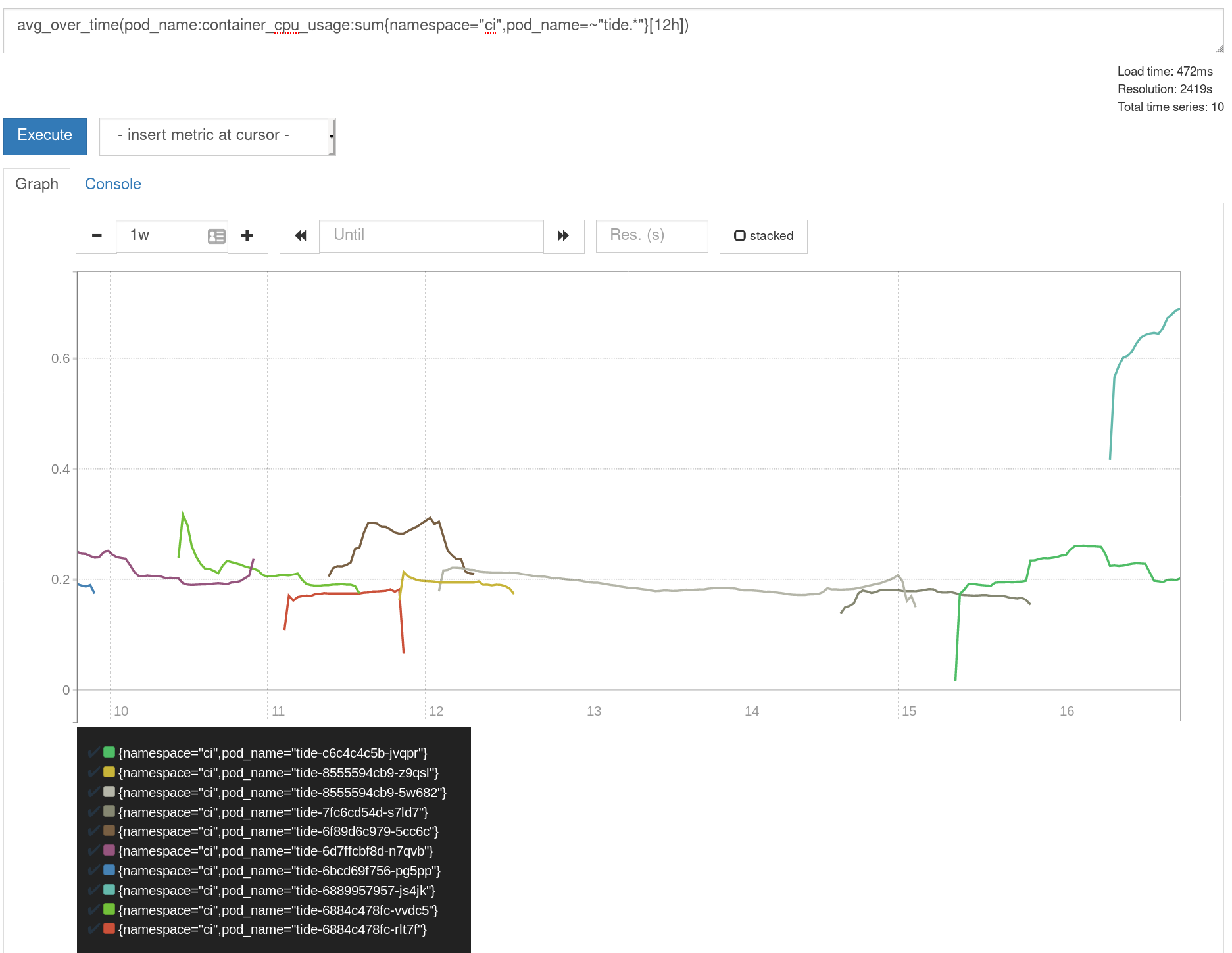
Task: Click red swatch for tide-6884c478fc-rlt7f
Action: [109, 929]
